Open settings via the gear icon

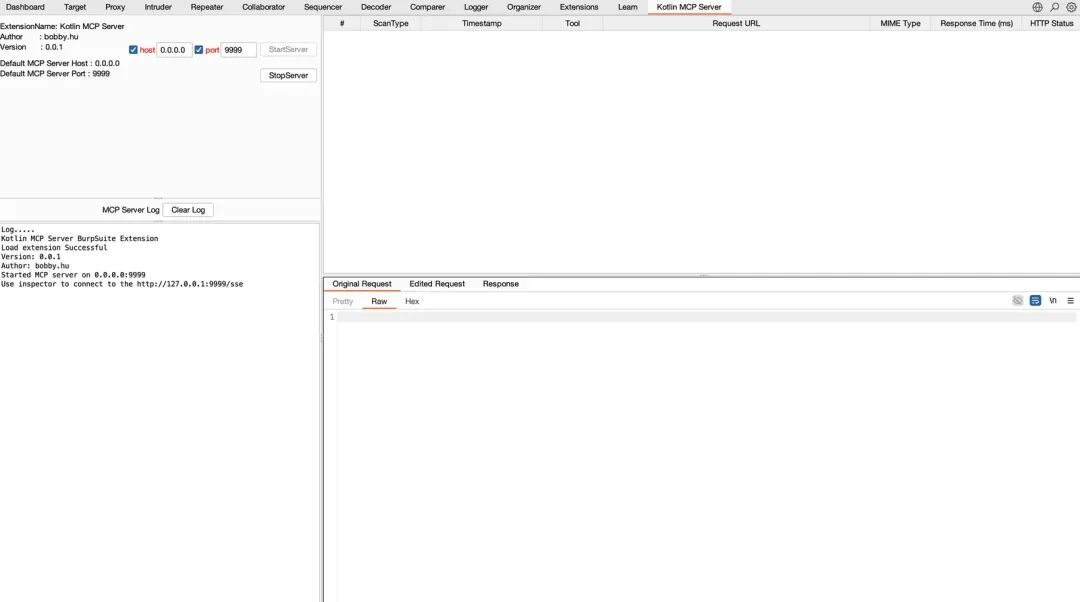(x=1070, y=7)
